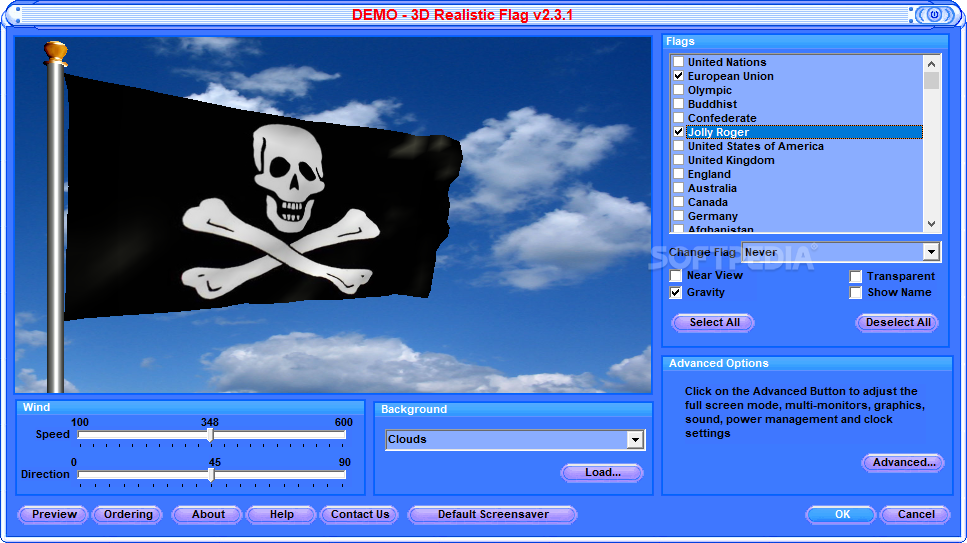
Task: Click the power icon in title bar
Action: pyautogui.click(x=934, y=15)
